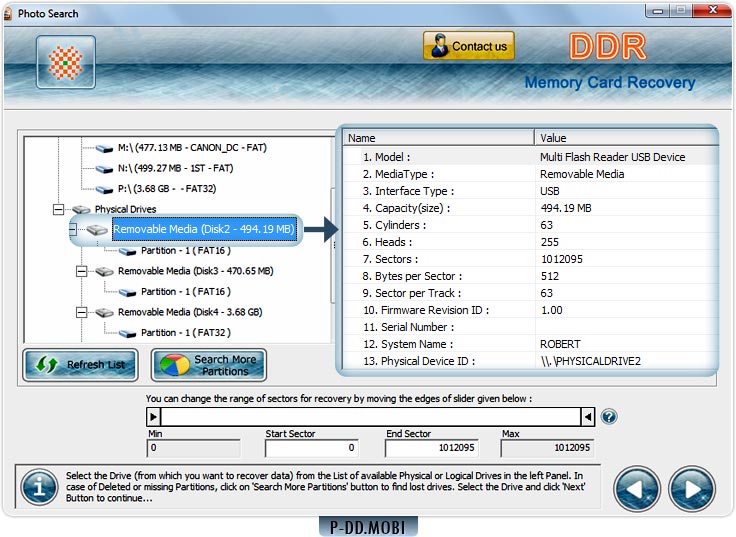Click 'Multi Flash Reader USB Device' value

[x=613, y=157]
